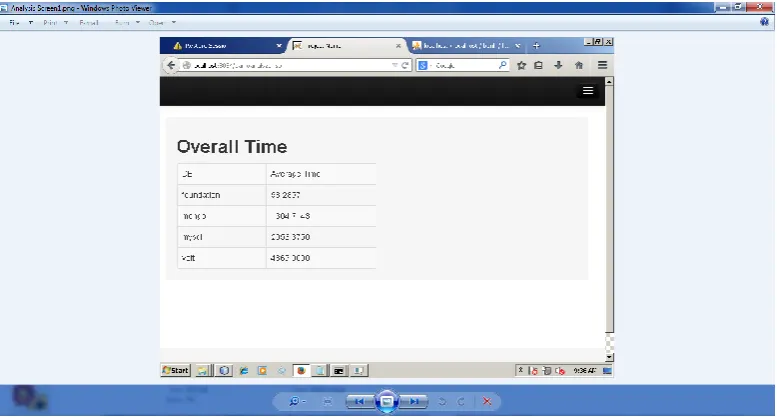Image resolution: width=777 pixels, height=418 pixels.
Task: Open the address bar history dropdown arrow
Action: (395, 65)
